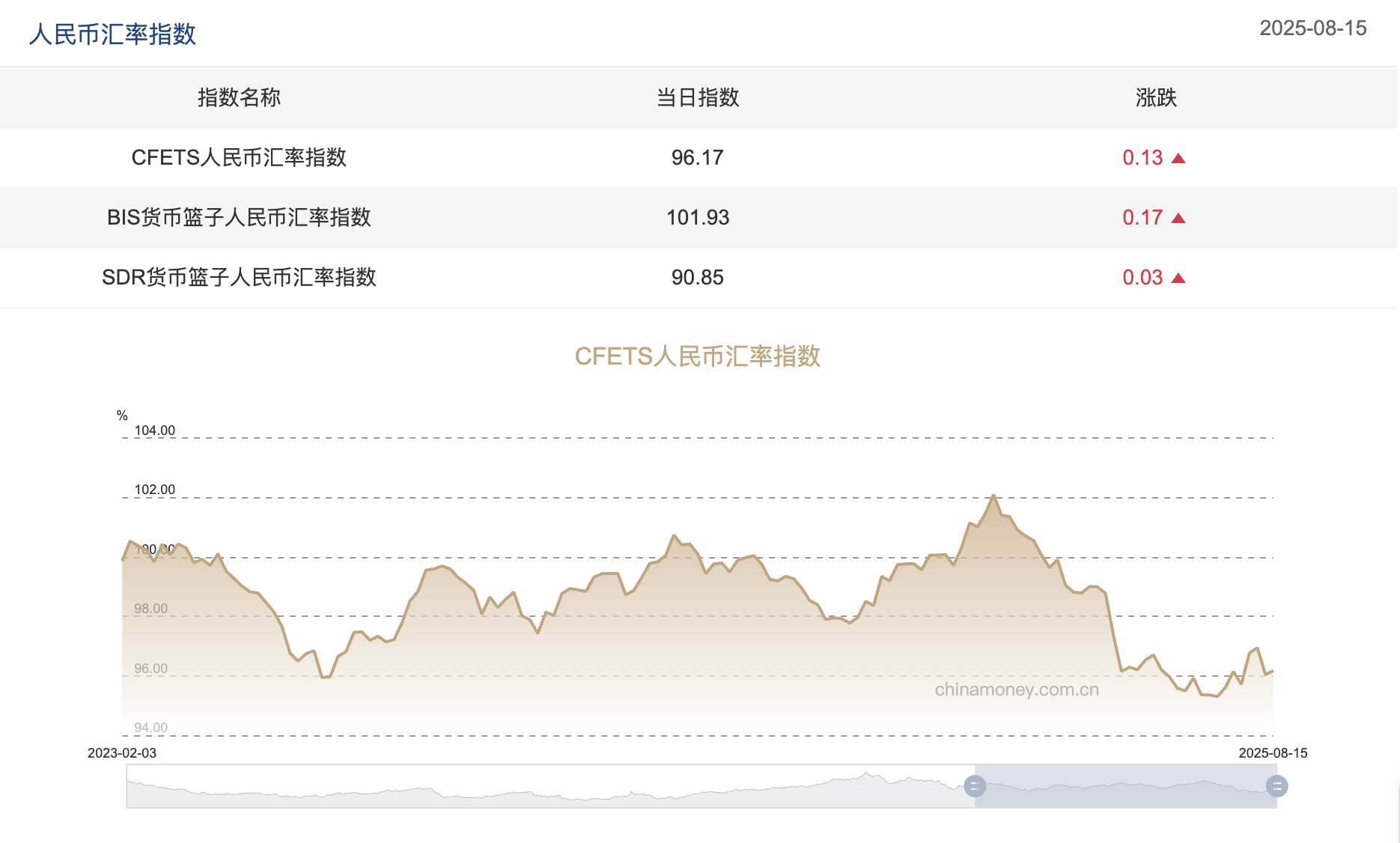Viewport: 1400px width, 843px height.
Task: Click the highlighted selected range in the overview bar
Action: click(x=1123, y=786)
